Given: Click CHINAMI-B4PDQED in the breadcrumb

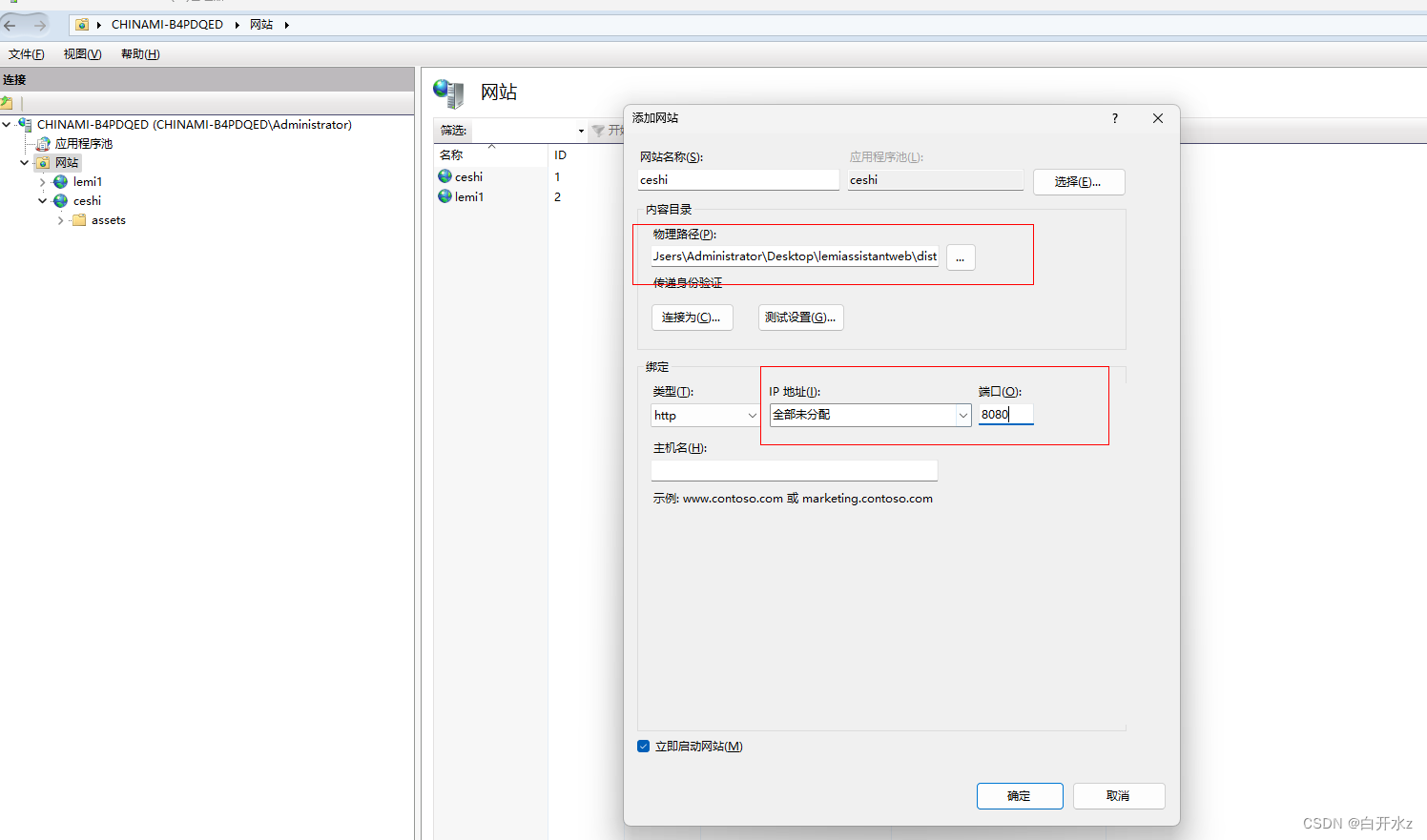Looking at the screenshot, I should [167, 25].
